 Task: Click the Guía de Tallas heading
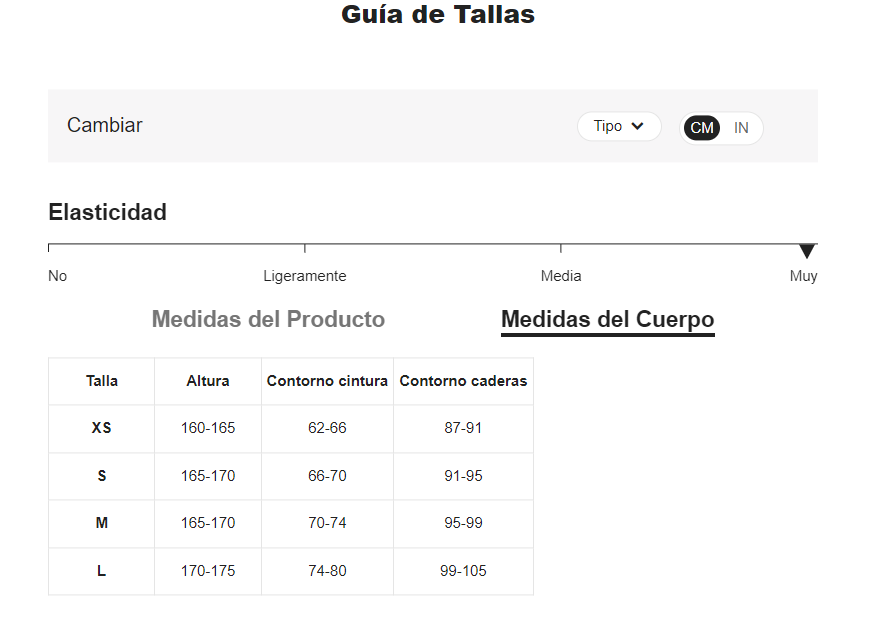438,14
